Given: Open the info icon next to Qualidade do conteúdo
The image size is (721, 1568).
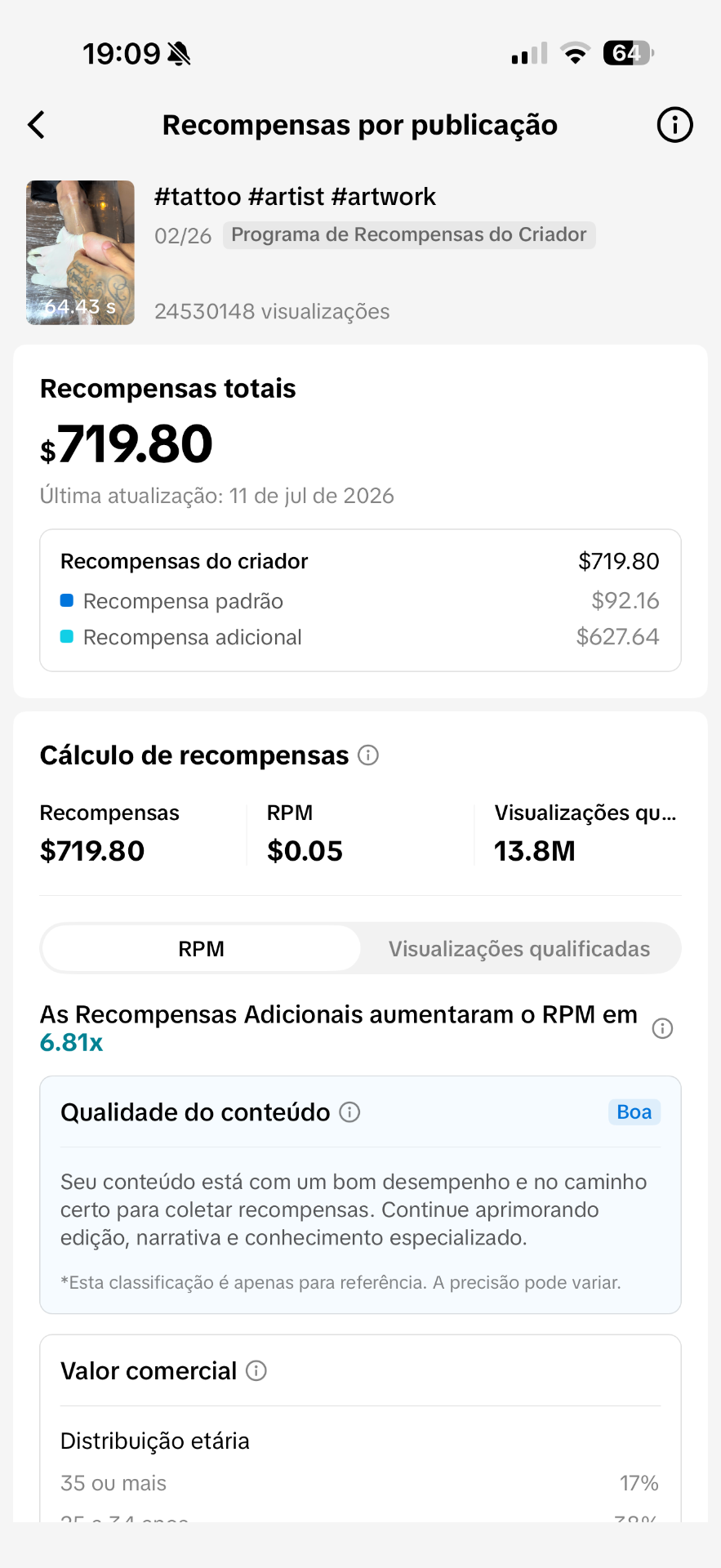Looking at the screenshot, I should point(349,1112).
